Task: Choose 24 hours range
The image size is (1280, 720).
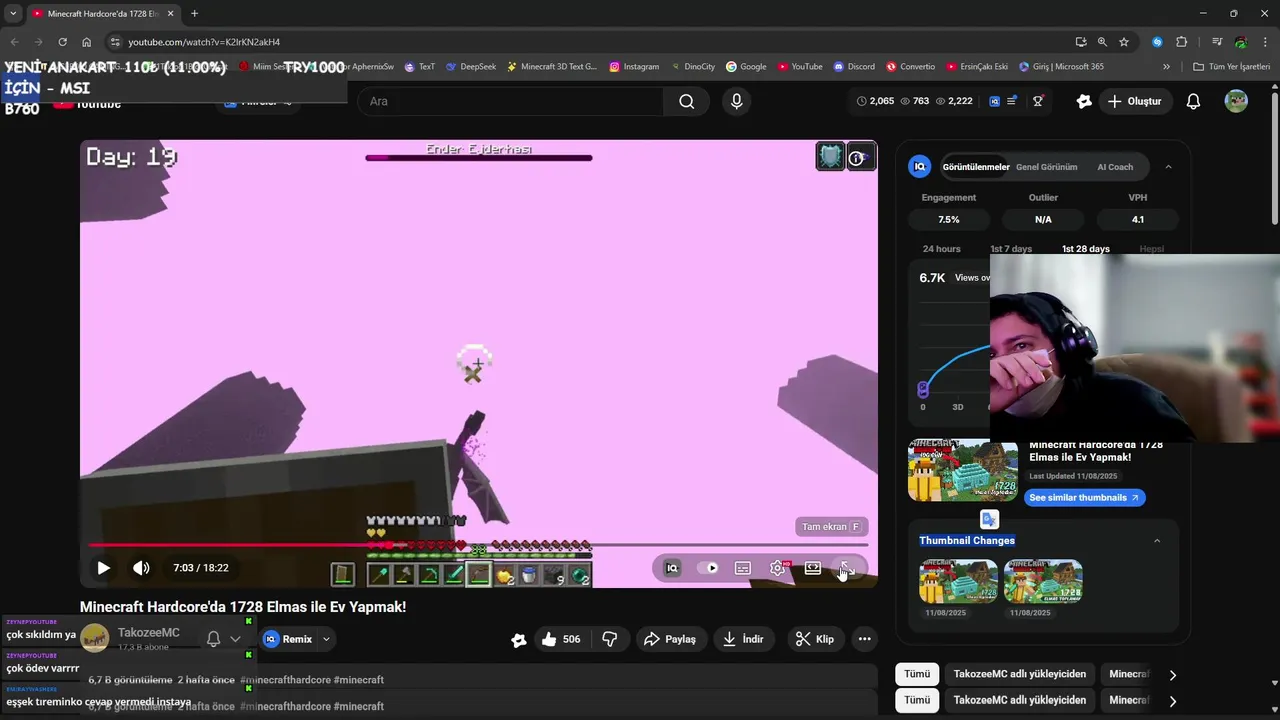Action: [941, 249]
